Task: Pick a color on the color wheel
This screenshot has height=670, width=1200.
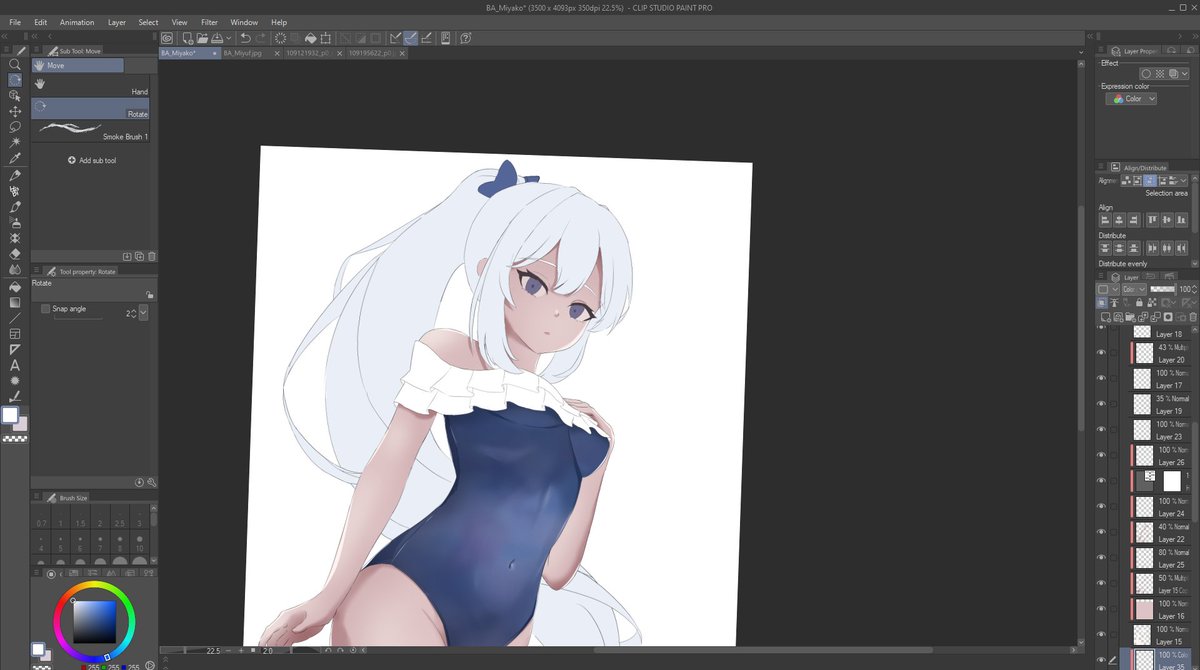Action: (x=95, y=621)
